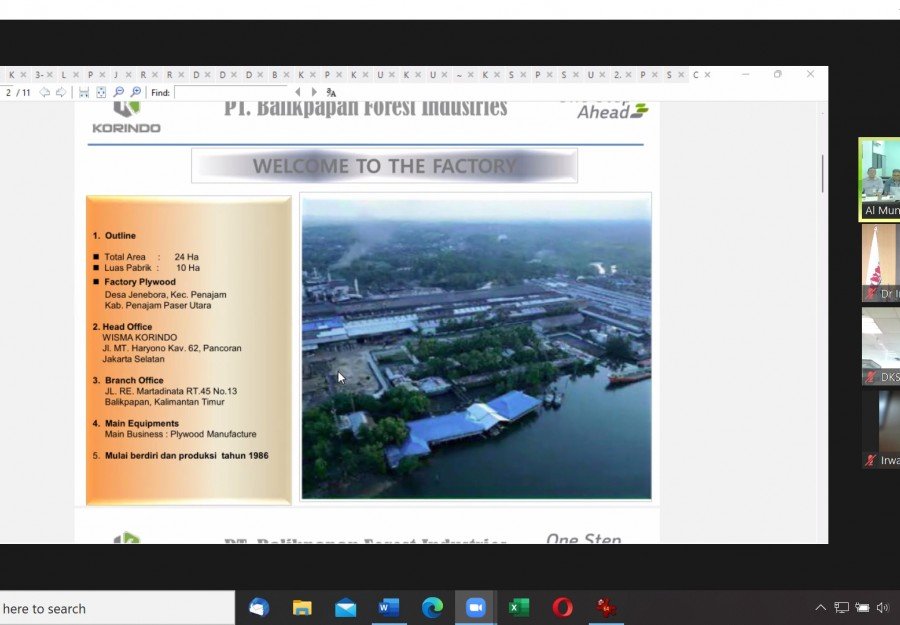Open Microsoft Word from the taskbar
Screen dimensions: 900x625
(389, 608)
